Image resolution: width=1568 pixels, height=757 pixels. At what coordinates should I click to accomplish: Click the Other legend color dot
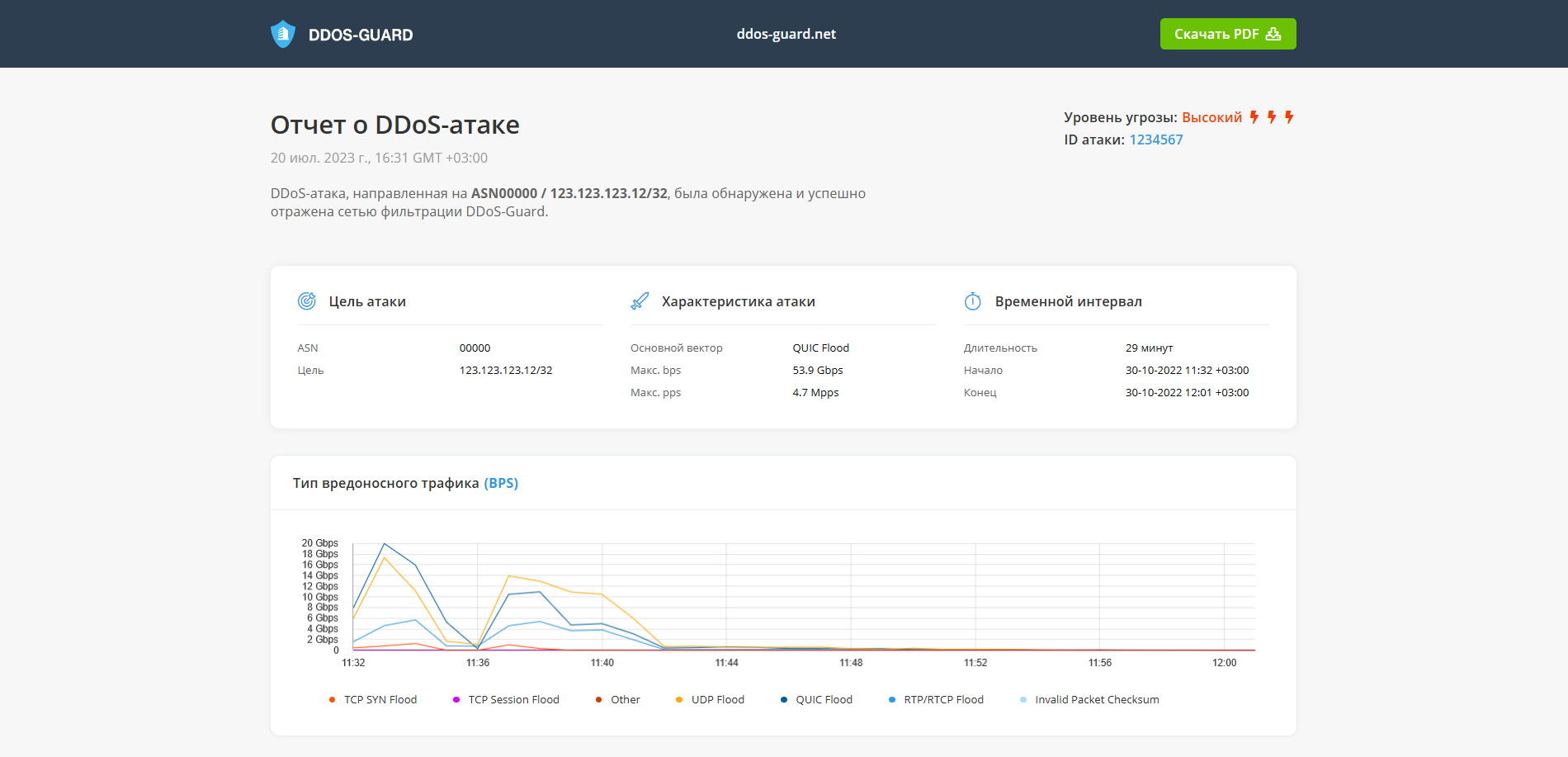click(x=598, y=700)
